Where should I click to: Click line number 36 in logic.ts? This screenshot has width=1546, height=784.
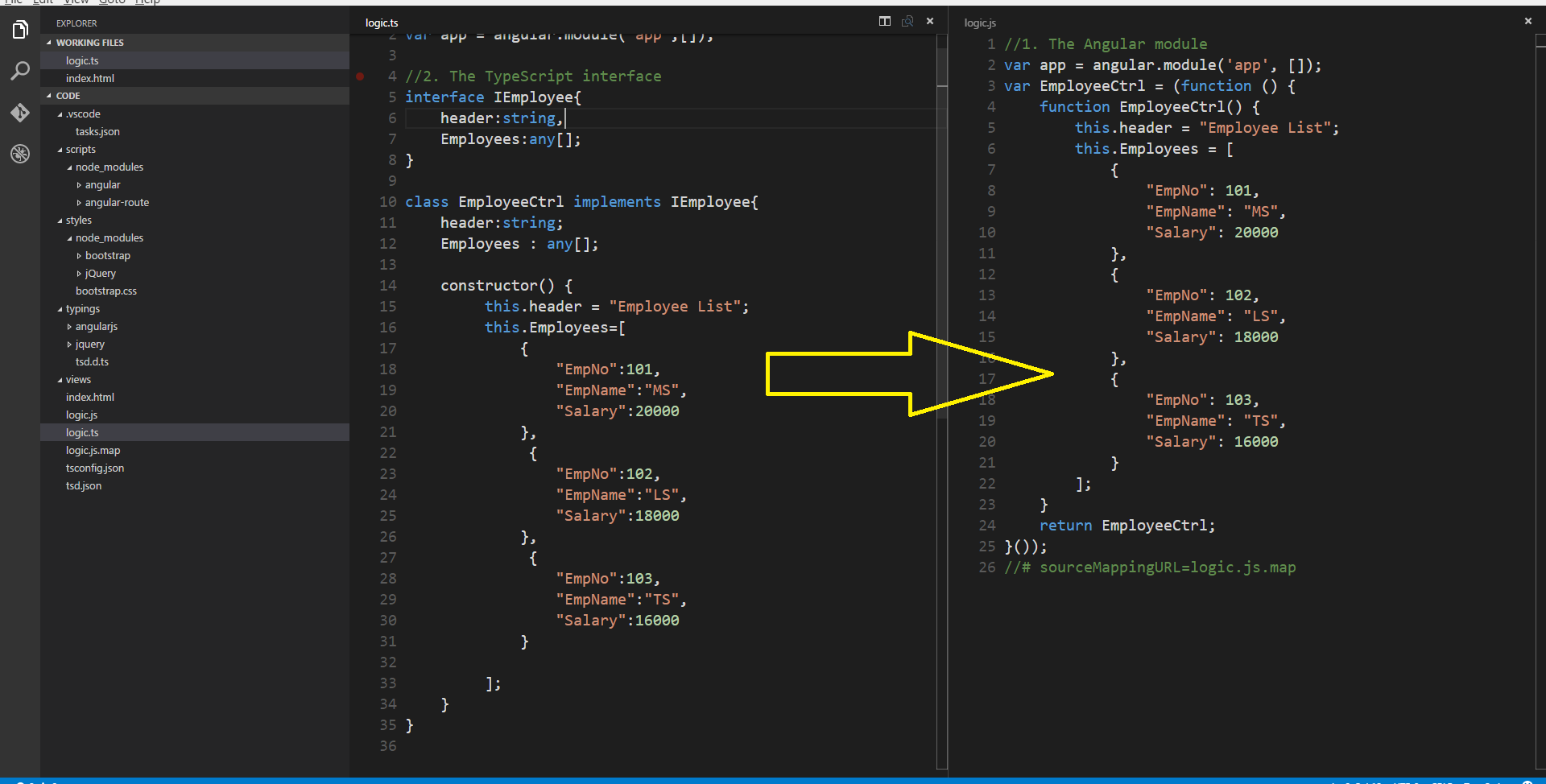point(388,746)
